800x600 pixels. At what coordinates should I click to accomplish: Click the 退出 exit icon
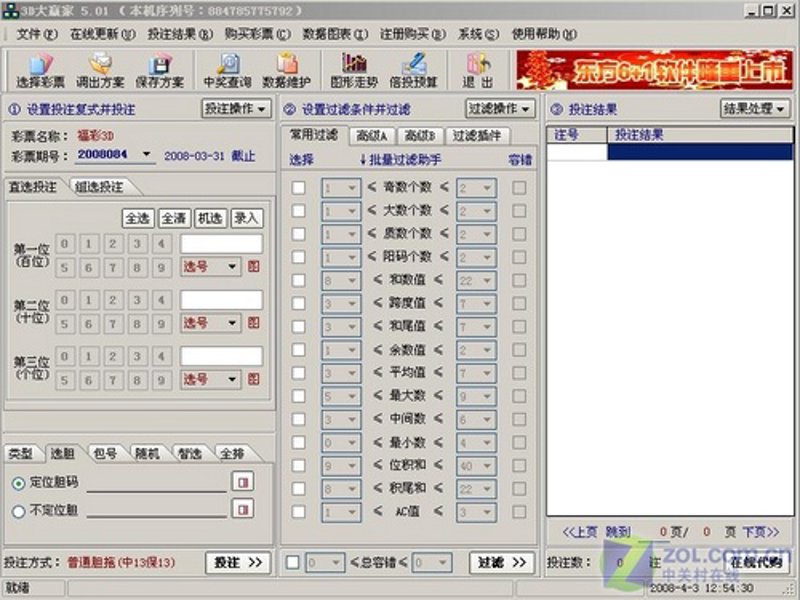pos(478,70)
